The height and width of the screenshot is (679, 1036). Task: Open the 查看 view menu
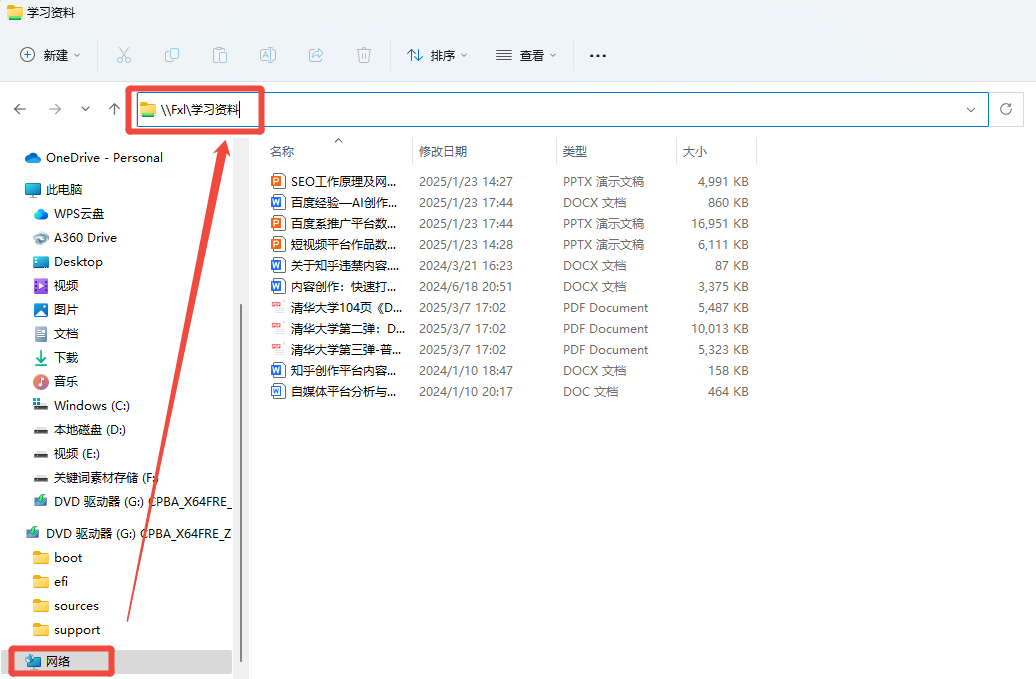pyautogui.click(x=527, y=55)
